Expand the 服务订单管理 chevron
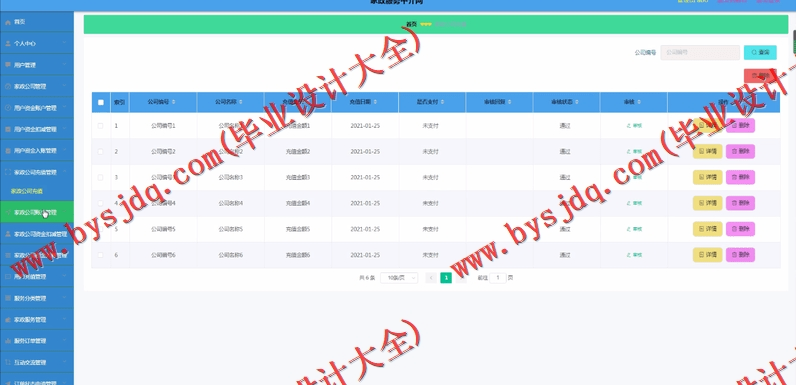The height and width of the screenshot is (385, 796). (64, 341)
